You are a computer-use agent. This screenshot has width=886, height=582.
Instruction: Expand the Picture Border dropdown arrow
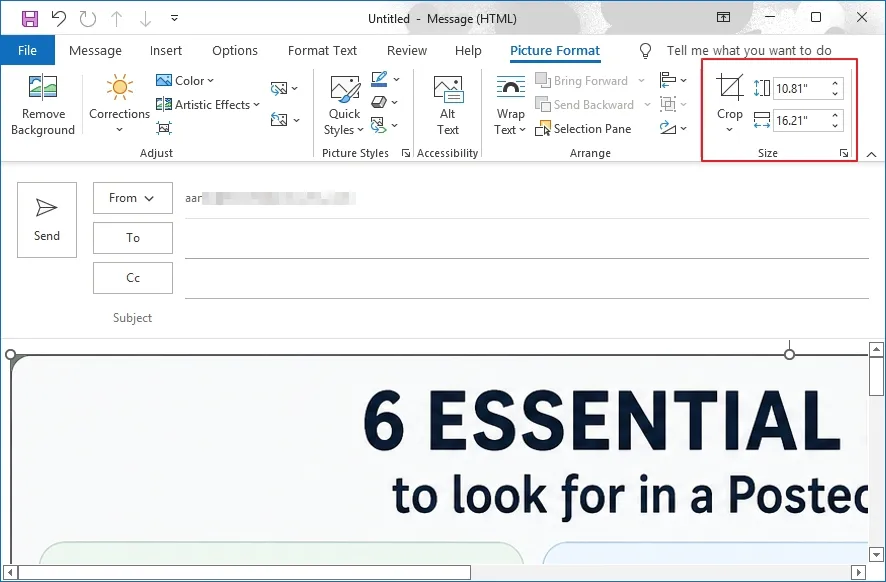tap(397, 80)
